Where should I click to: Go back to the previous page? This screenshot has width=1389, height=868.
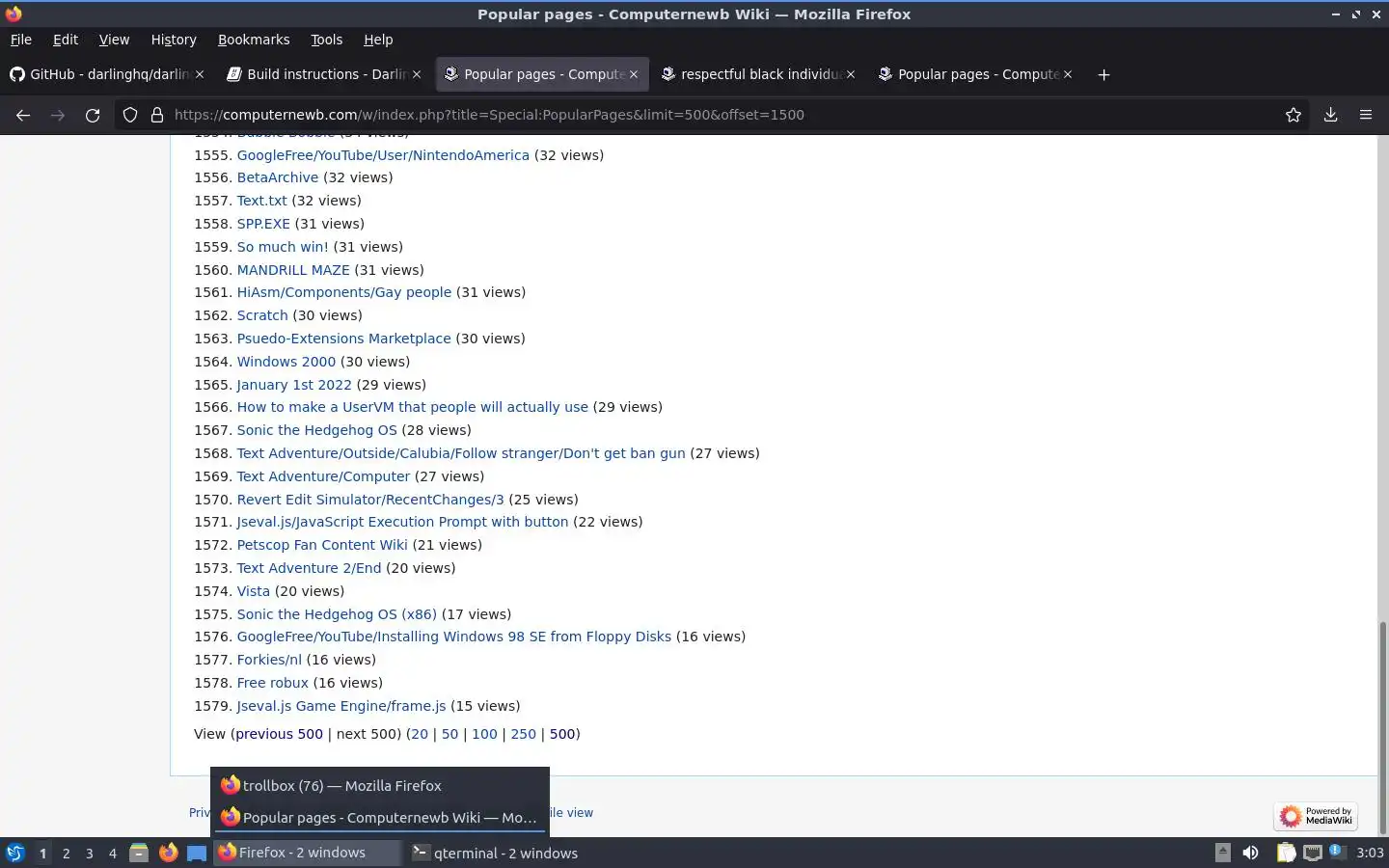pyautogui.click(x=23, y=115)
